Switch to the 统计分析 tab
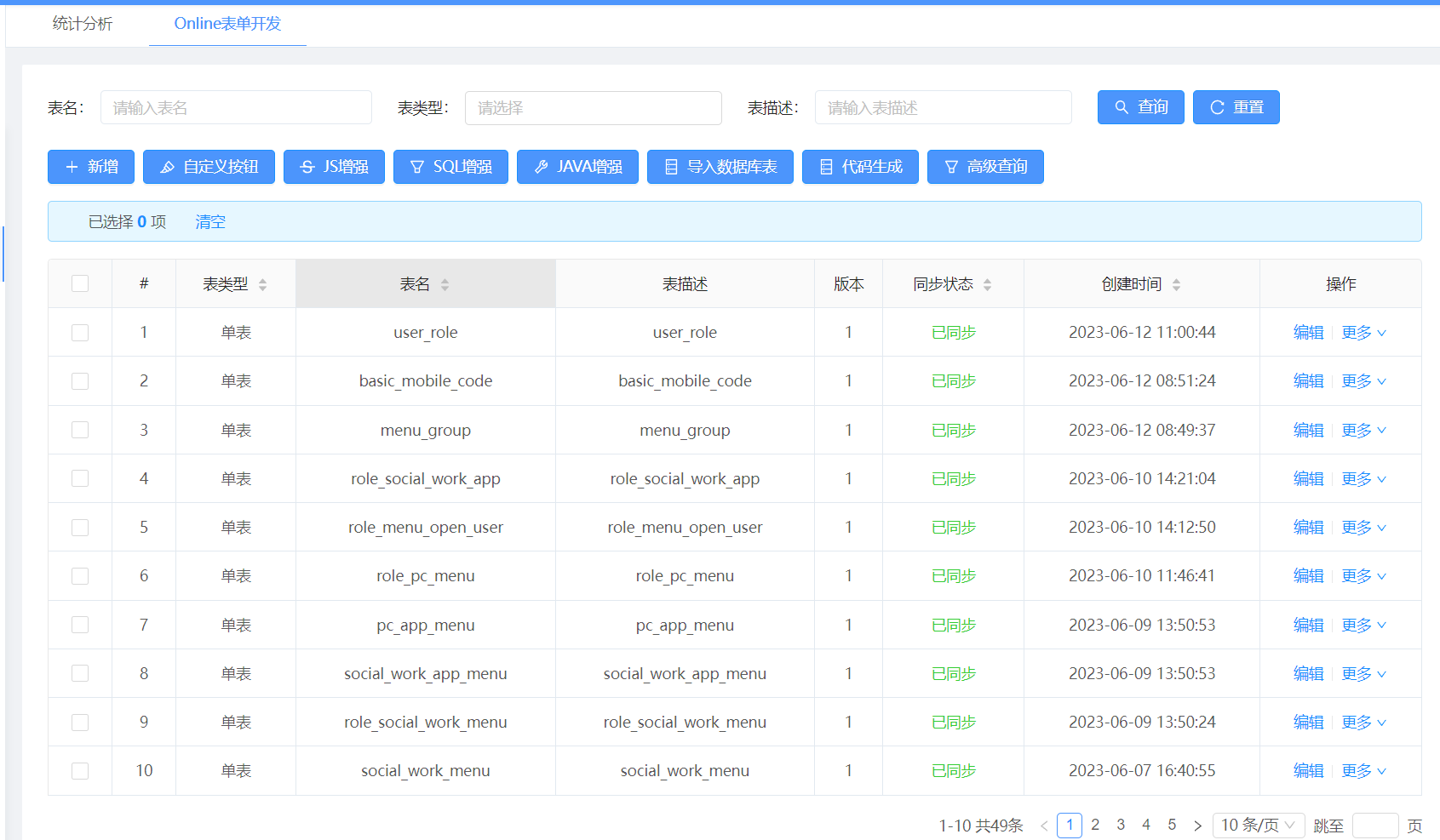This screenshot has width=1440, height=840. pos(83,24)
